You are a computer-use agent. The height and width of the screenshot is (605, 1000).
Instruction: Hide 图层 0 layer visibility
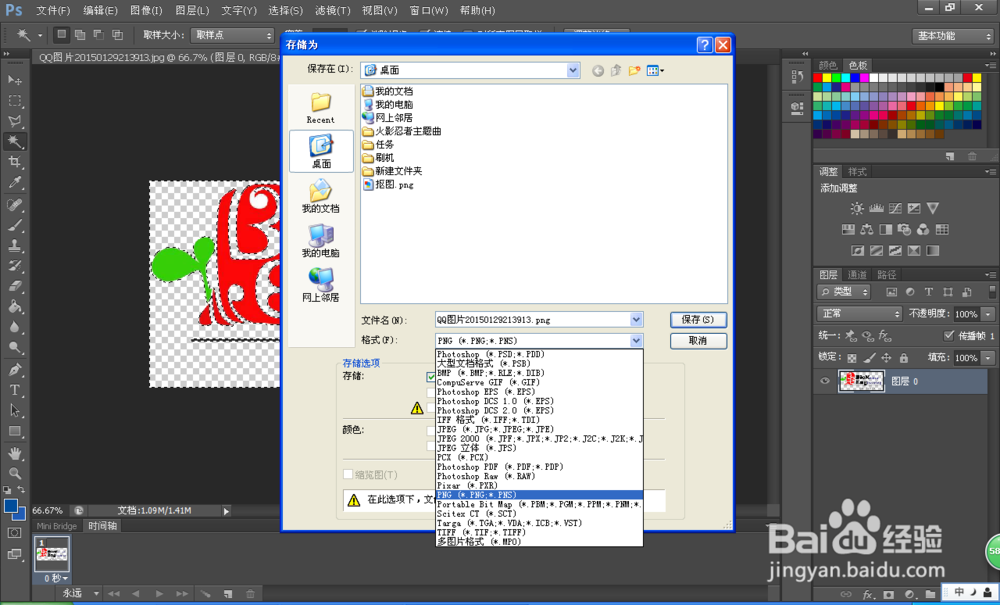[x=825, y=380]
